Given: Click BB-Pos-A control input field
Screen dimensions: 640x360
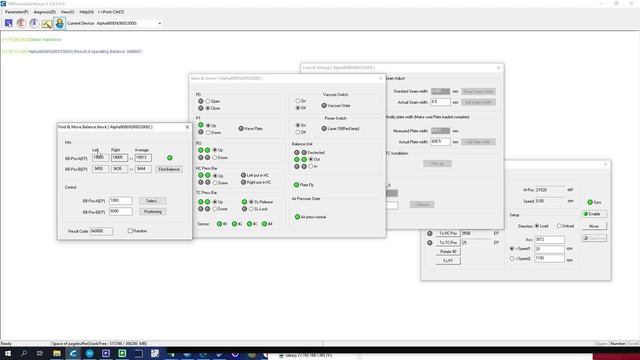Looking at the screenshot, I should [121, 200].
